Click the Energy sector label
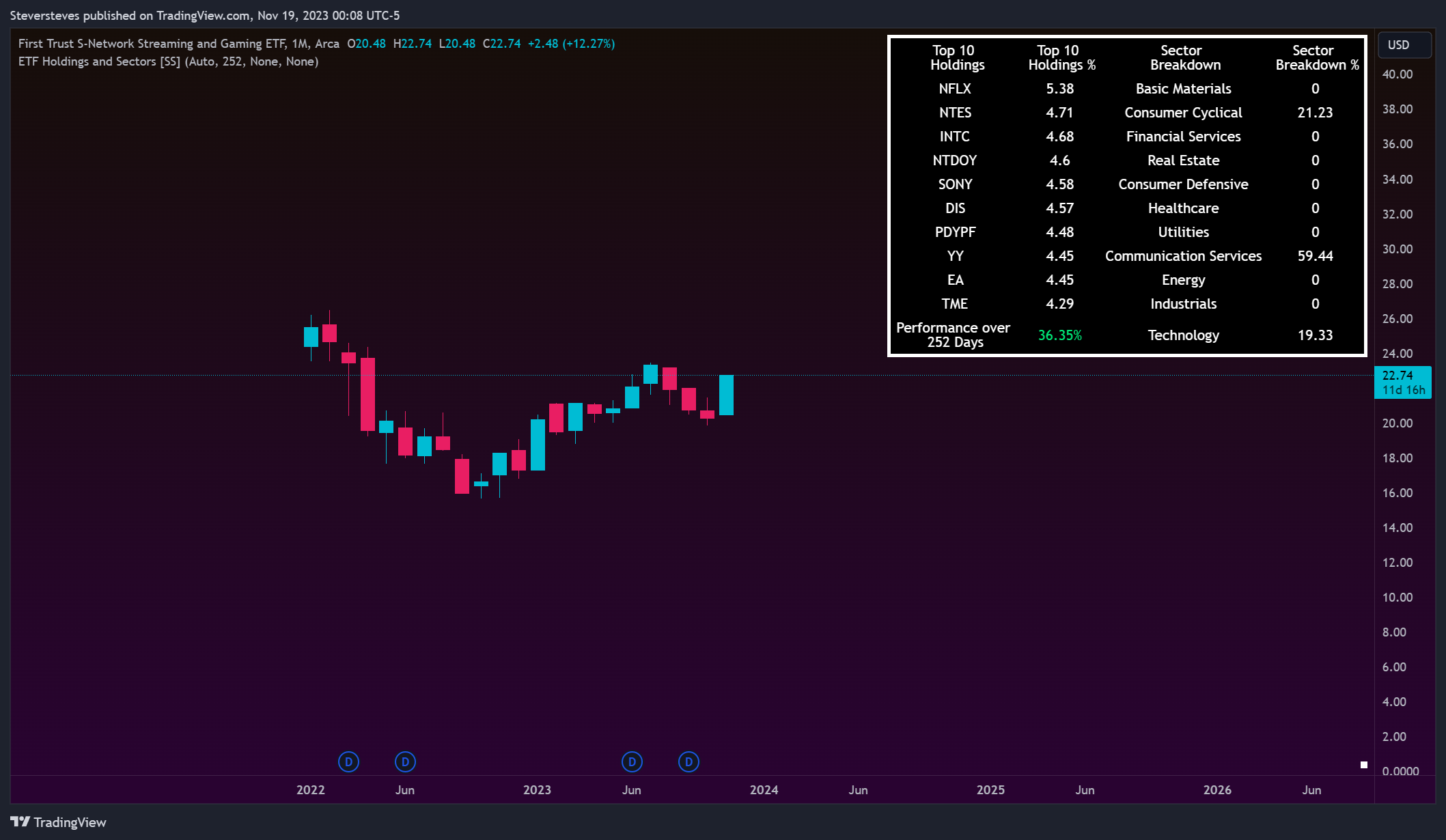This screenshot has height=840, width=1446. coord(1183,280)
